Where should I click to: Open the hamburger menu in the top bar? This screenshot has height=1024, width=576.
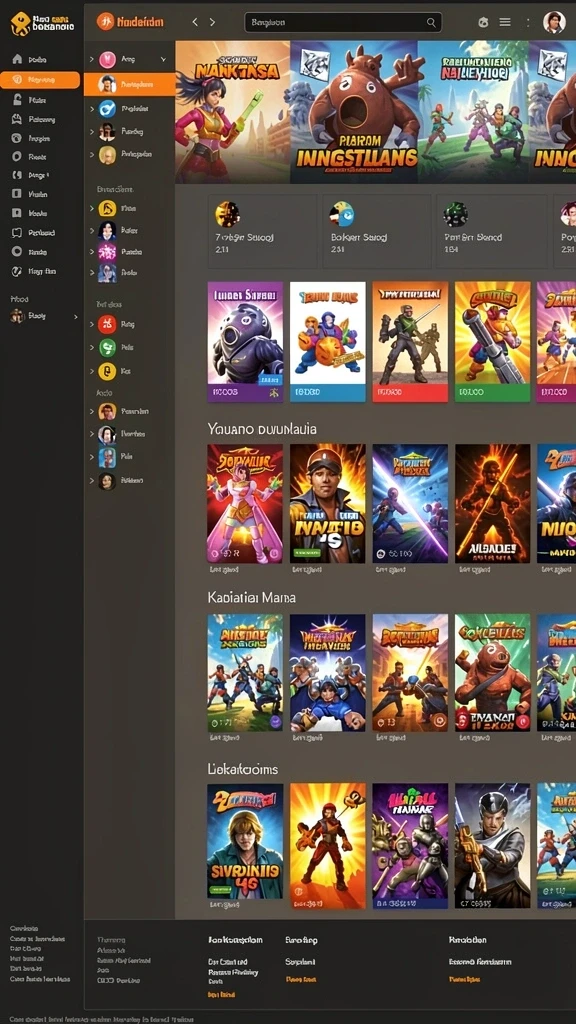click(505, 22)
